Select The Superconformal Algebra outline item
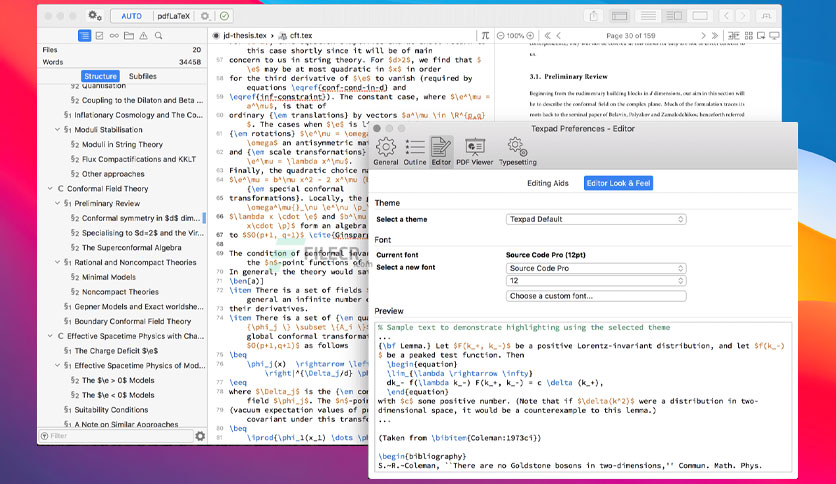836x484 pixels. 132,247
